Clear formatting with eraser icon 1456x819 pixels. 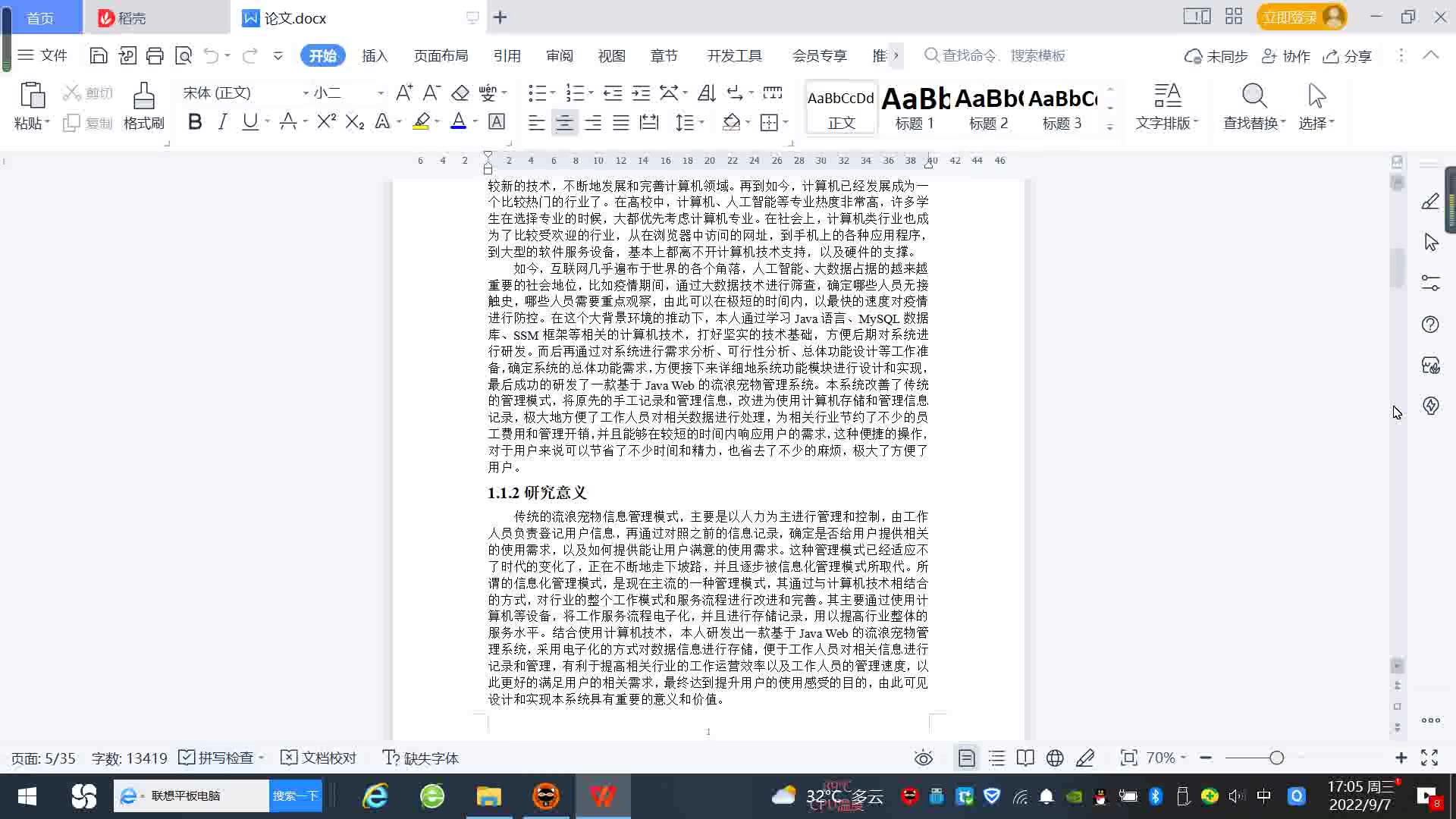click(x=460, y=93)
